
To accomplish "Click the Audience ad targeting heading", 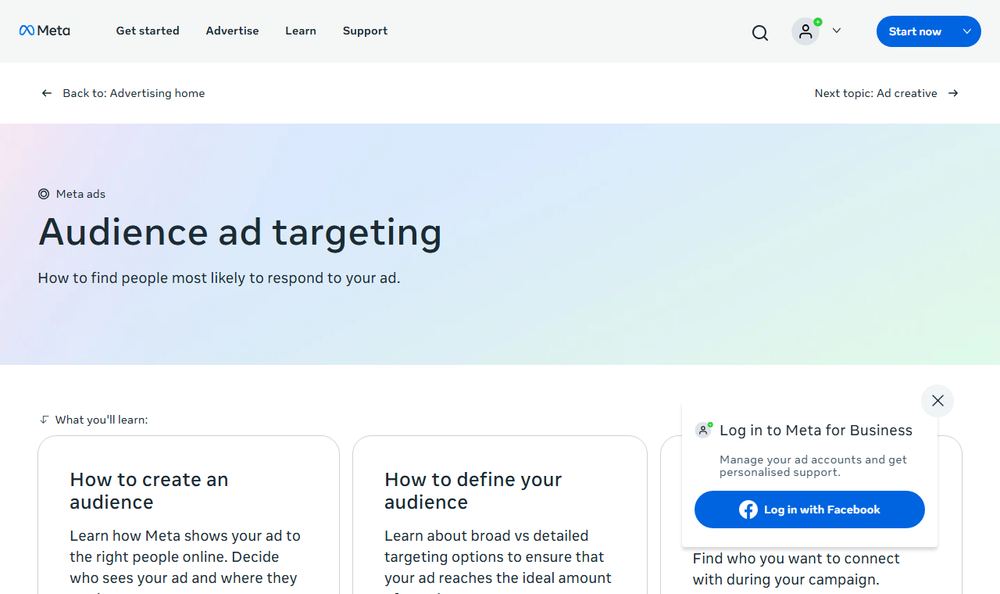I will 240,232.
